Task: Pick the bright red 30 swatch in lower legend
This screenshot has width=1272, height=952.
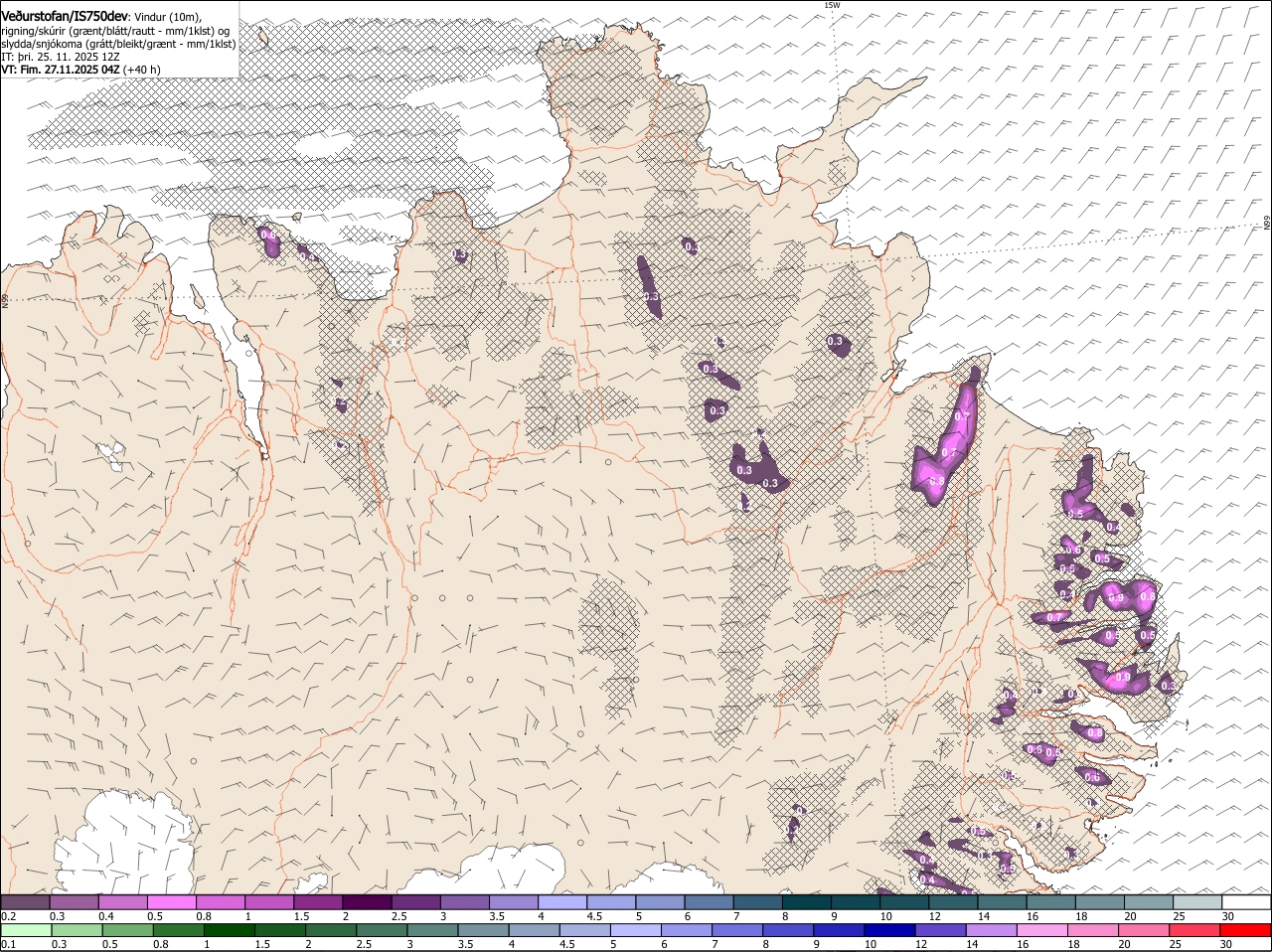Action: tap(1244, 930)
